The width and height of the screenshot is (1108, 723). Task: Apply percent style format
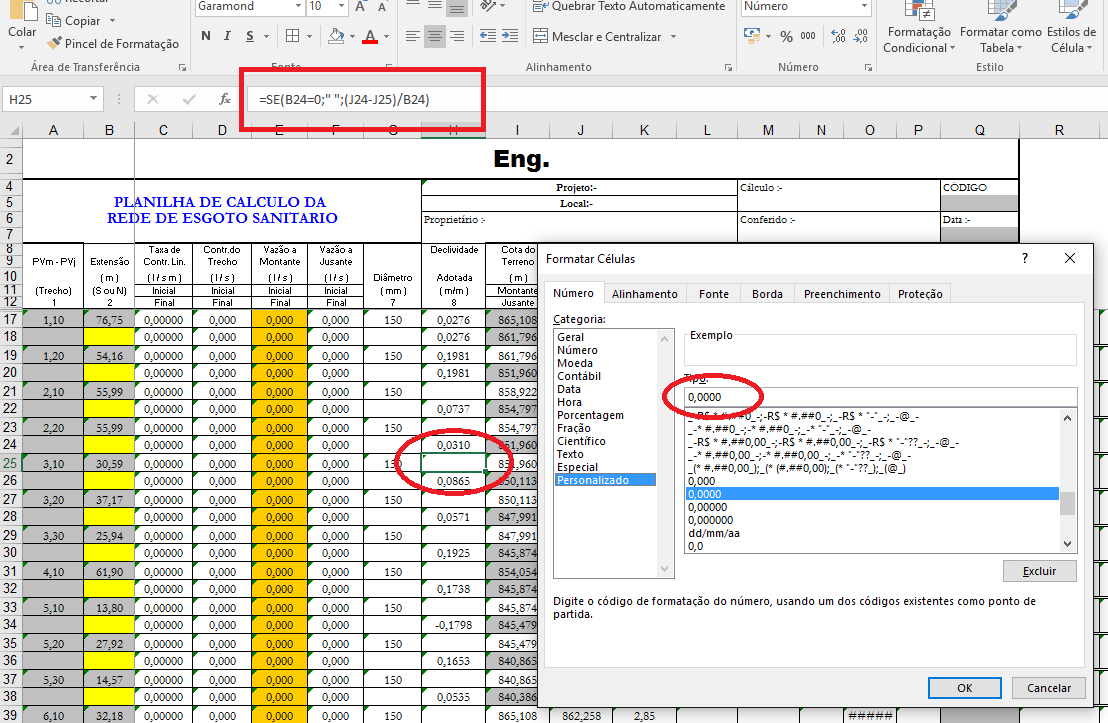tap(786, 36)
